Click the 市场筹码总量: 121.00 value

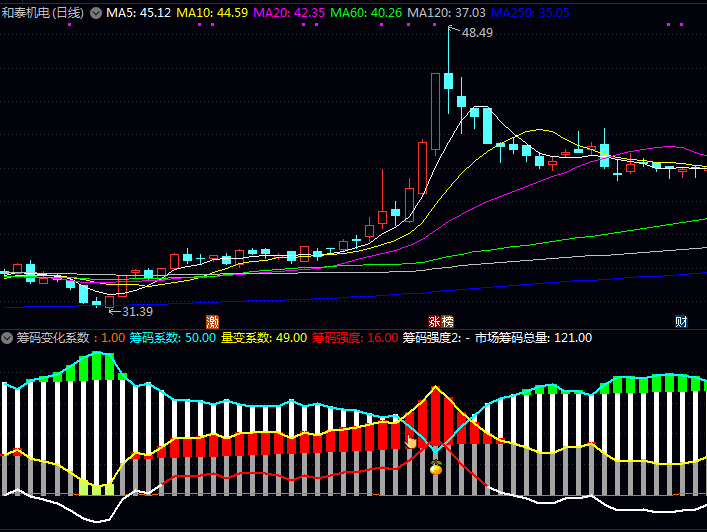pos(533,338)
